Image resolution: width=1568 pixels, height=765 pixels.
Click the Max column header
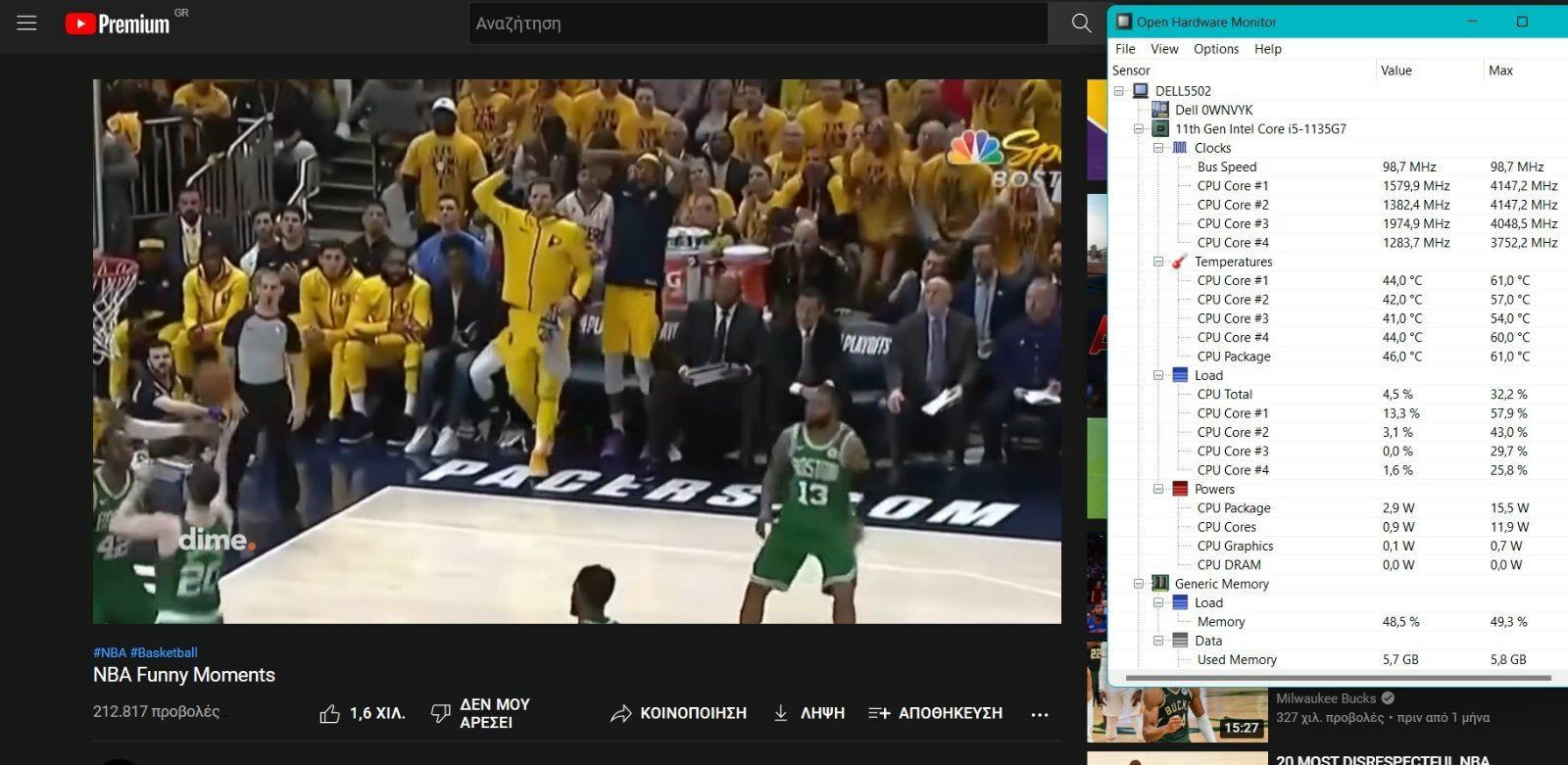1526,71
